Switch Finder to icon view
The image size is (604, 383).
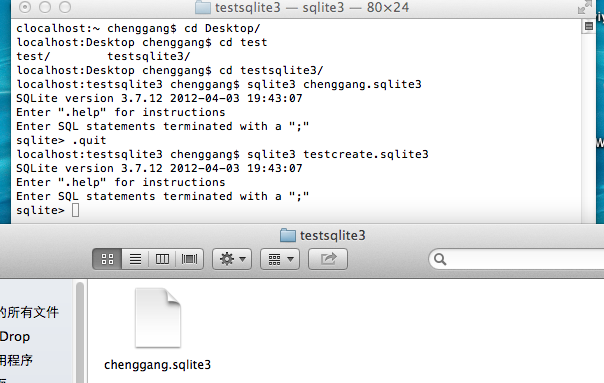tap(107, 259)
